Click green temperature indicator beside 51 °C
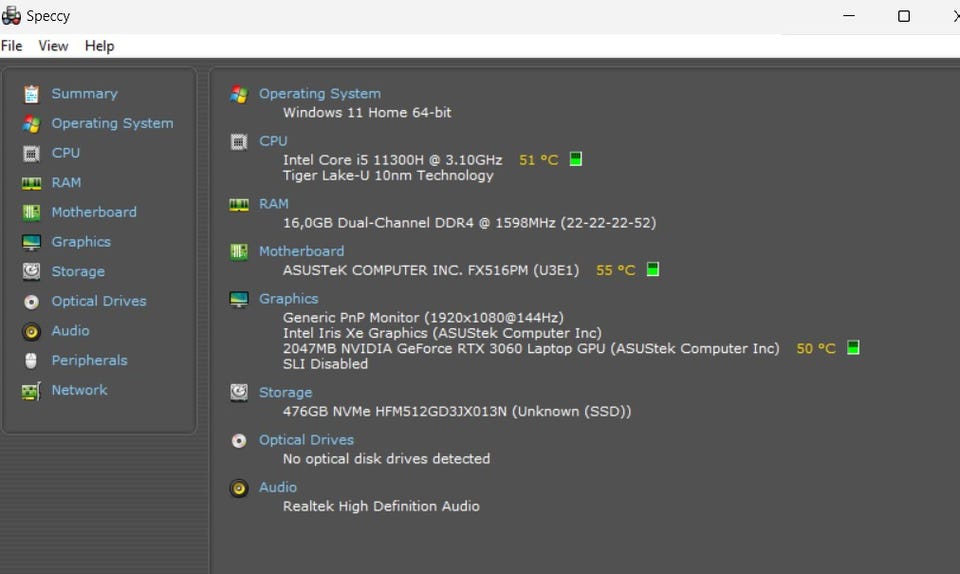The image size is (960, 574). point(576,159)
